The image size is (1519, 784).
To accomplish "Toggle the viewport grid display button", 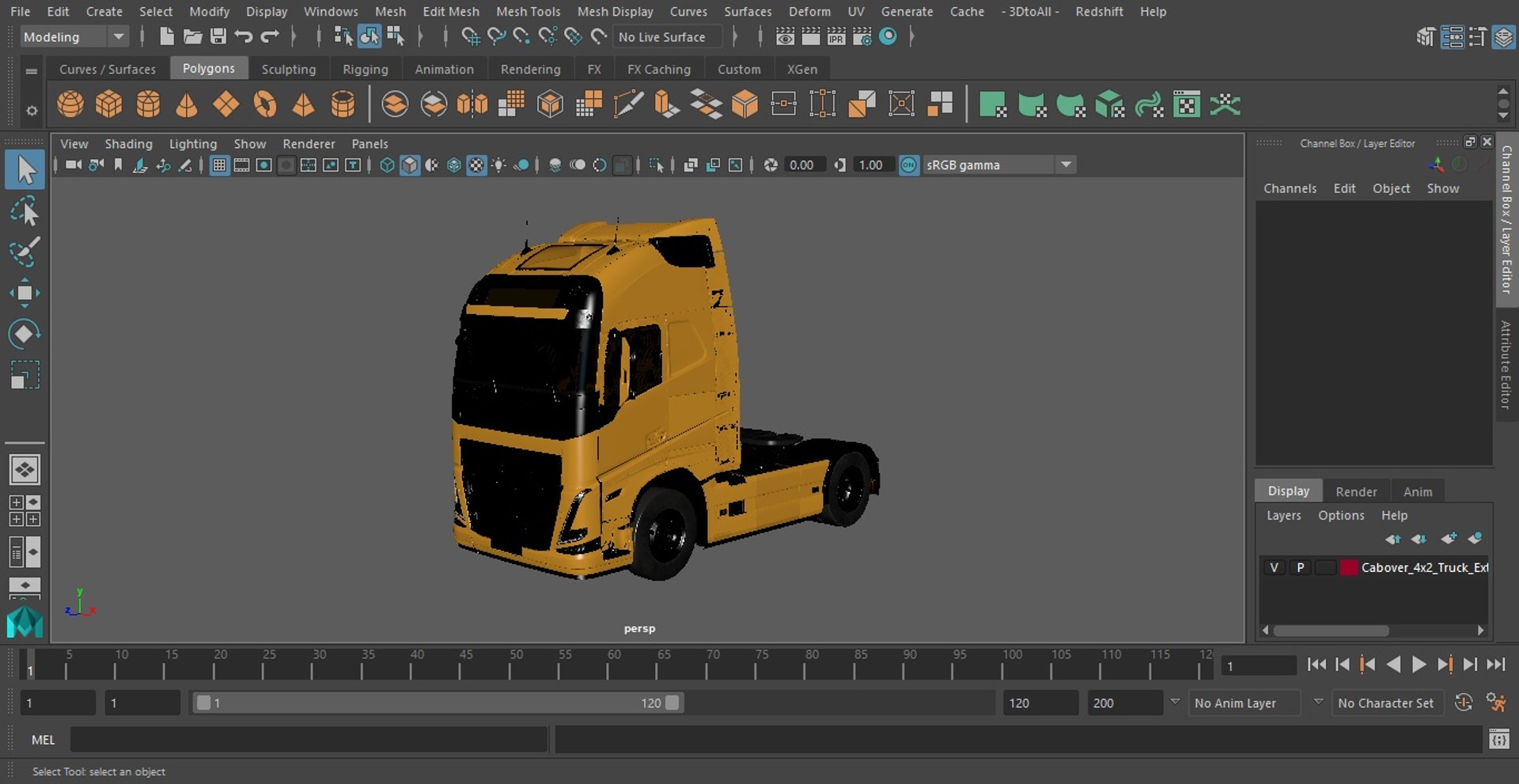I will (x=219, y=165).
